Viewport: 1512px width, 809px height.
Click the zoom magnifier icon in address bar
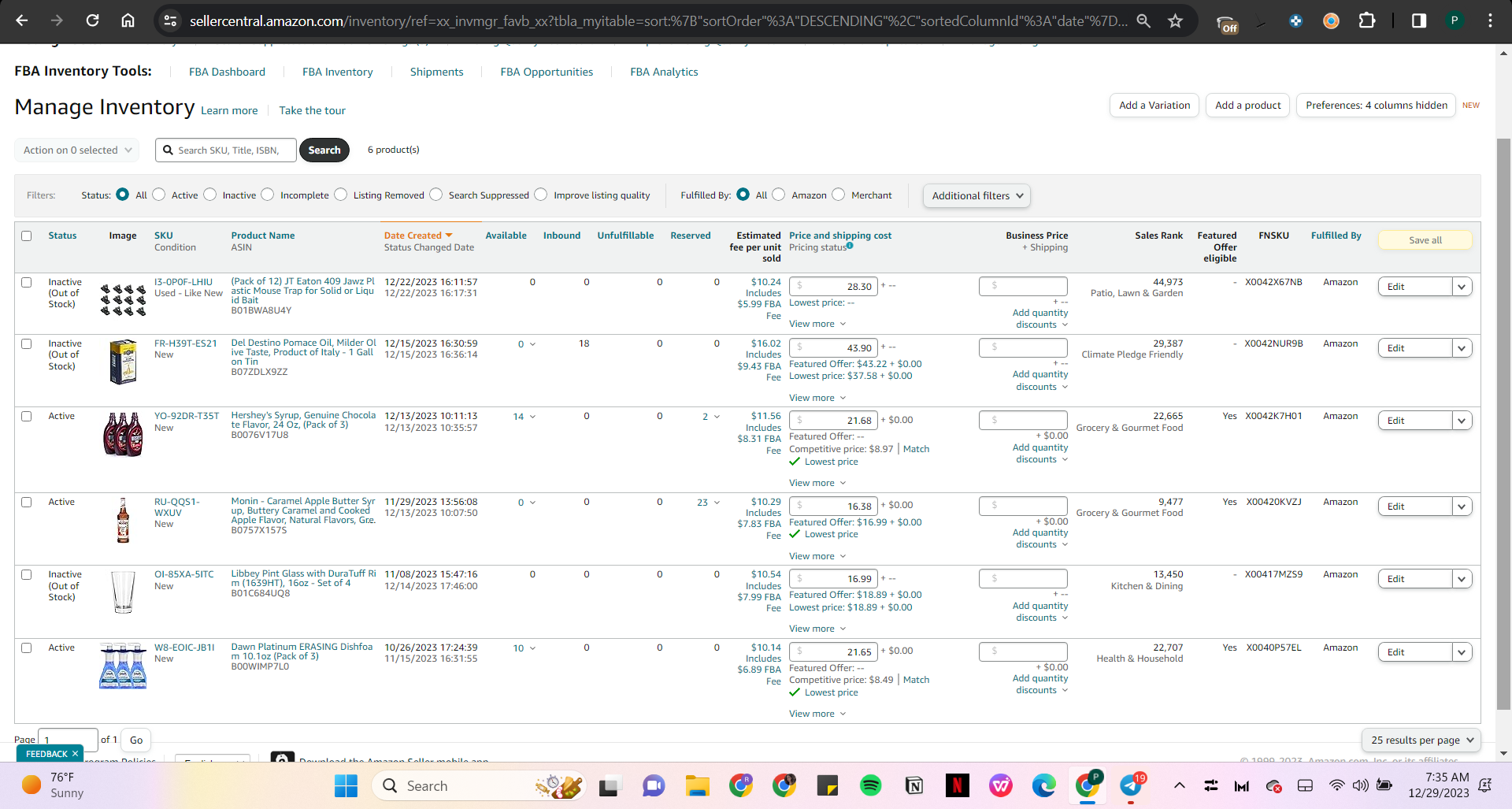1143,21
